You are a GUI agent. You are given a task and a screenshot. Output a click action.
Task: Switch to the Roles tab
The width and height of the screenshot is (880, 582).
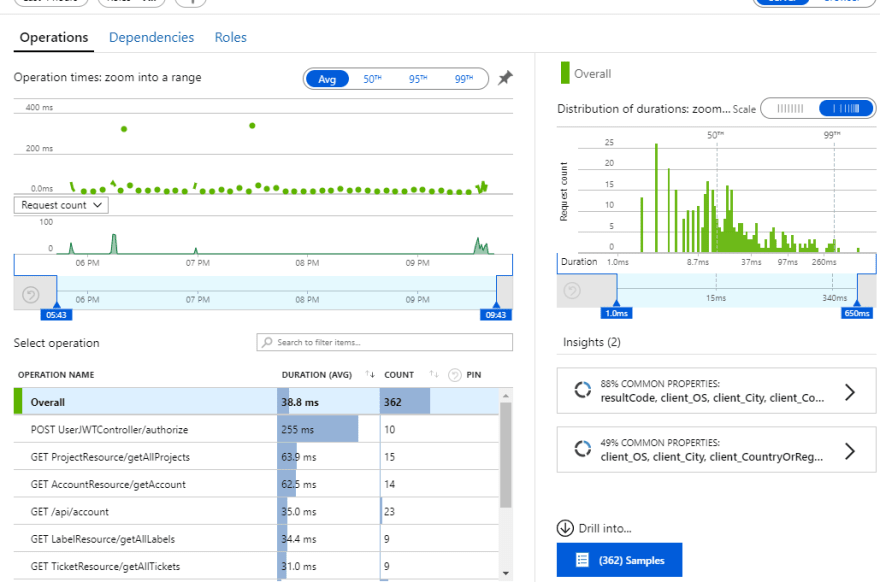pyautogui.click(x=231, y=38)
